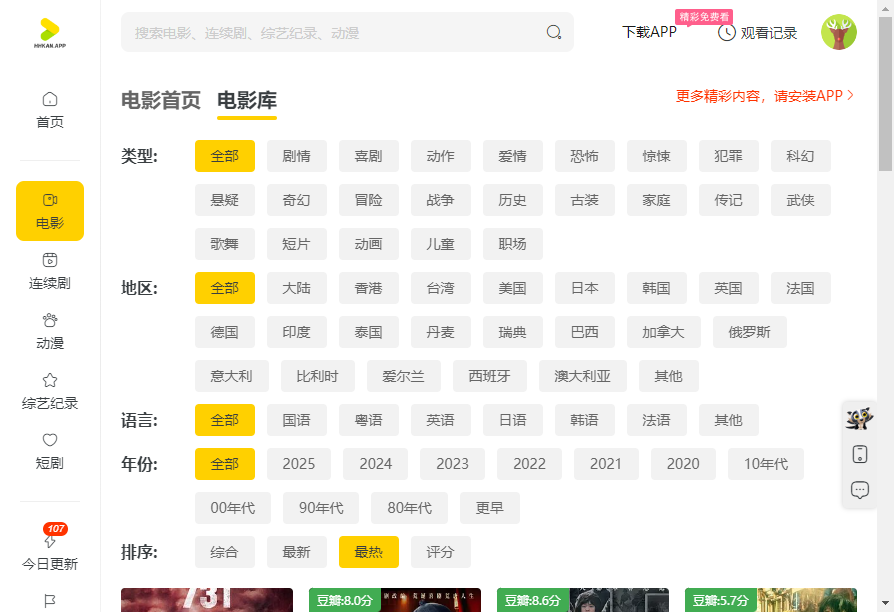Filter by 更早 years
Image resolution: width=894 pixels, height=612 pixels.
coord(490,508)
